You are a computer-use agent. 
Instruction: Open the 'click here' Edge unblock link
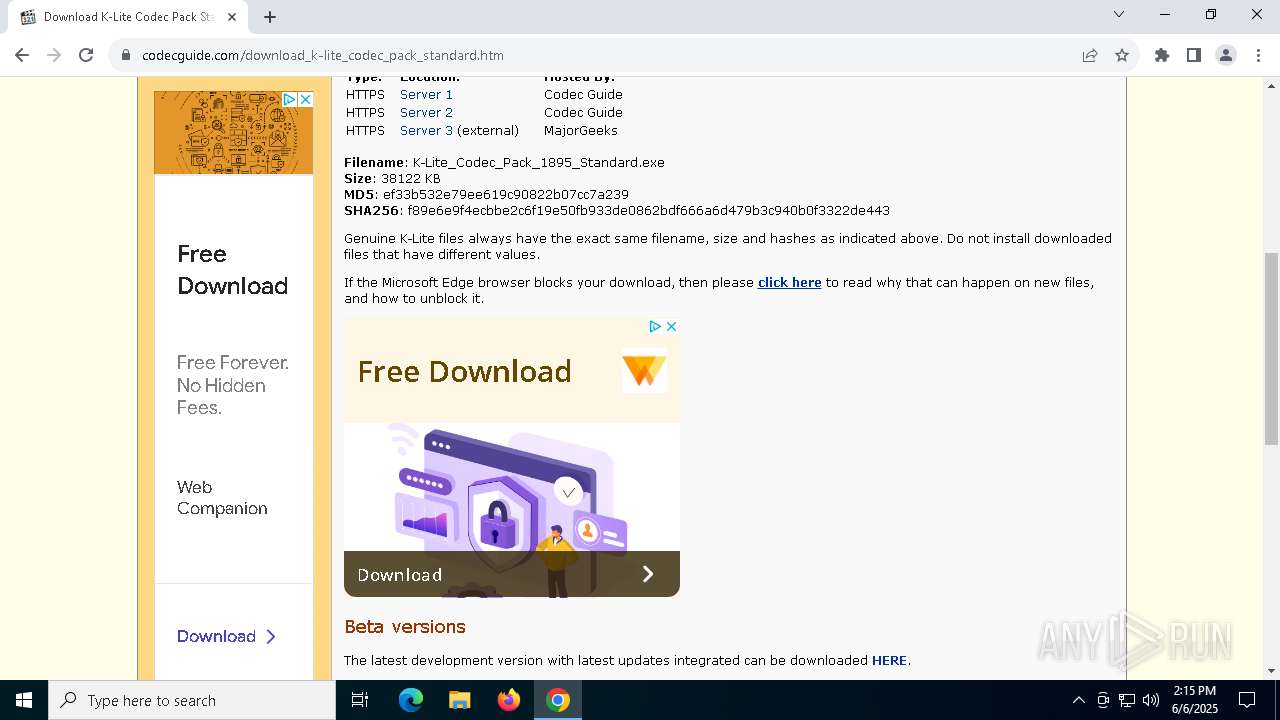[789, 282]
